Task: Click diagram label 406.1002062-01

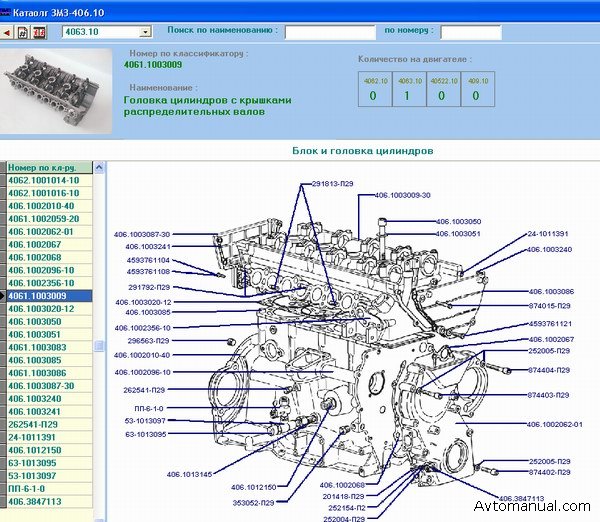Action: tap(555, 424)
